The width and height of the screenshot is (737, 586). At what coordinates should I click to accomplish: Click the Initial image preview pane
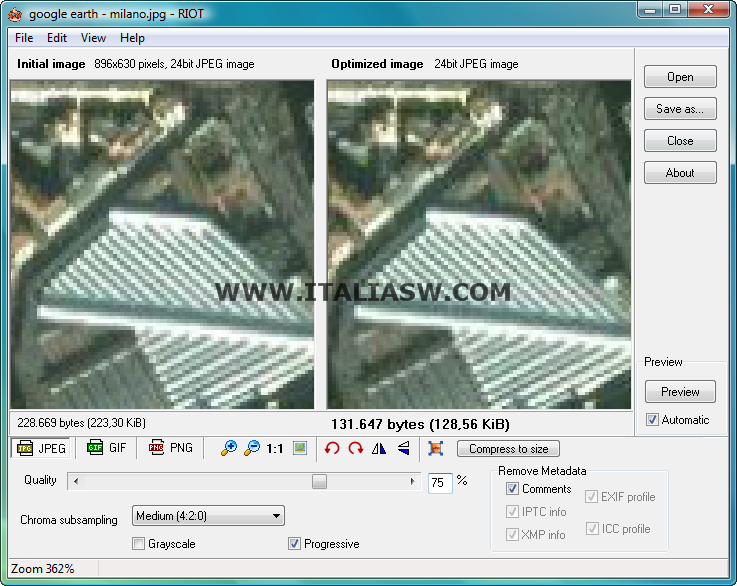point(162,244)
